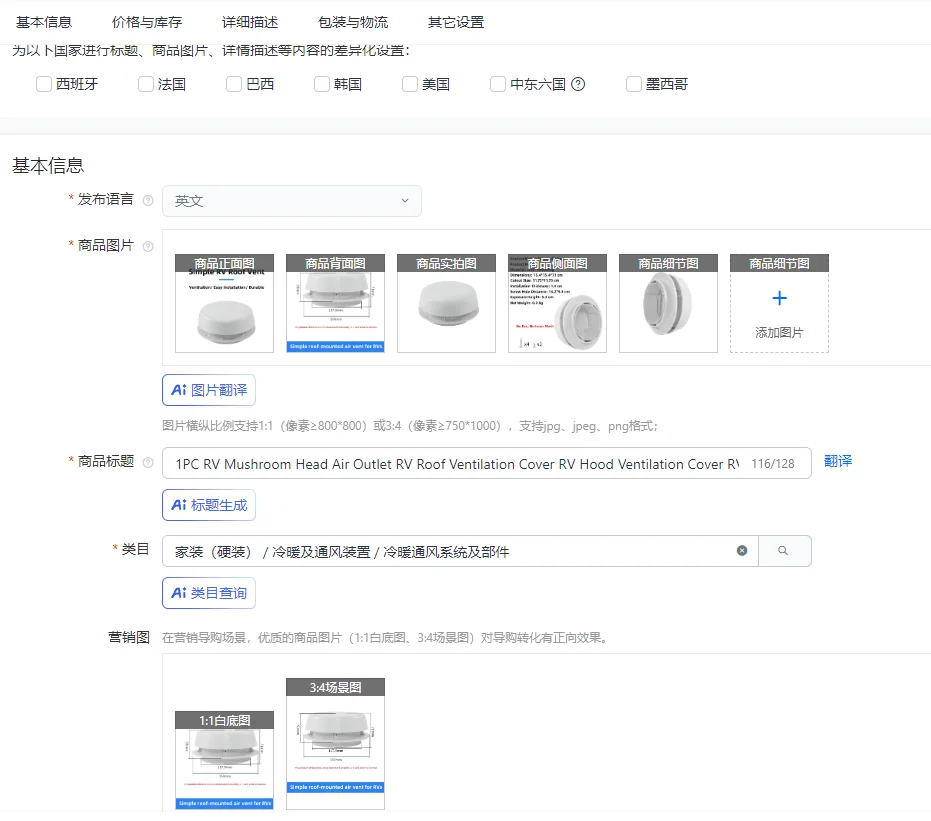
Task: Click the 翻译 link beside title
Action: (838, 461)
